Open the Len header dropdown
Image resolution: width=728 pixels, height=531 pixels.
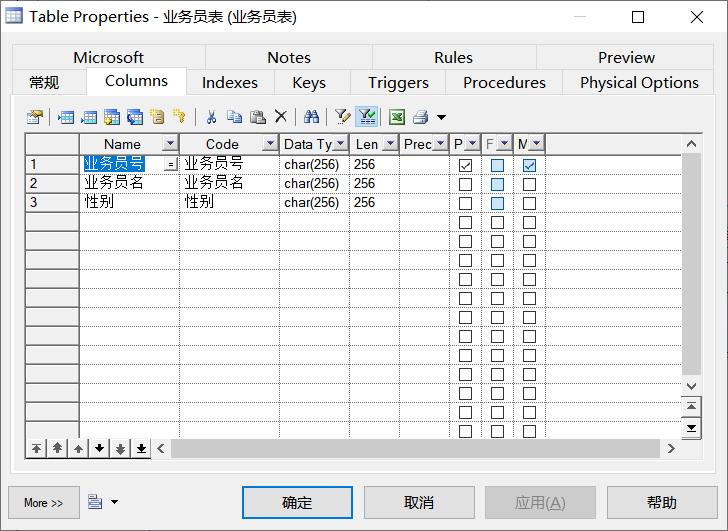pos(390,144)
